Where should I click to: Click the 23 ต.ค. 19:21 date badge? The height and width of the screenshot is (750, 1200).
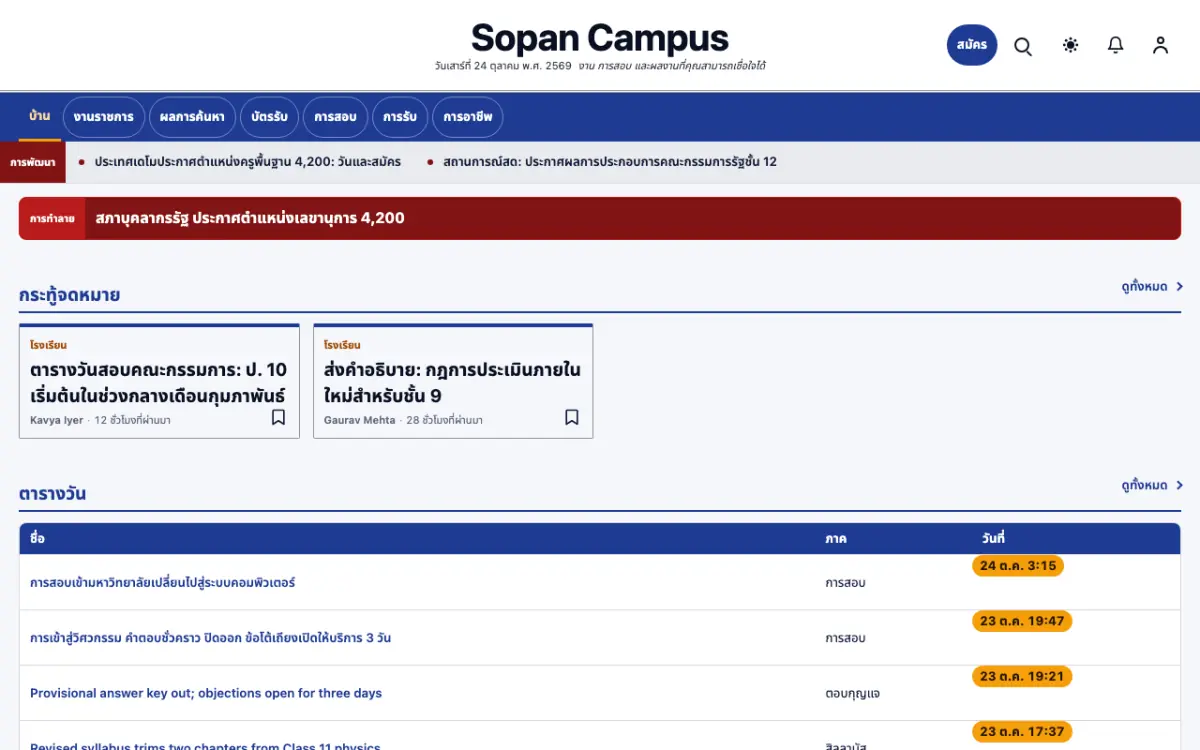coord(1022,677)
